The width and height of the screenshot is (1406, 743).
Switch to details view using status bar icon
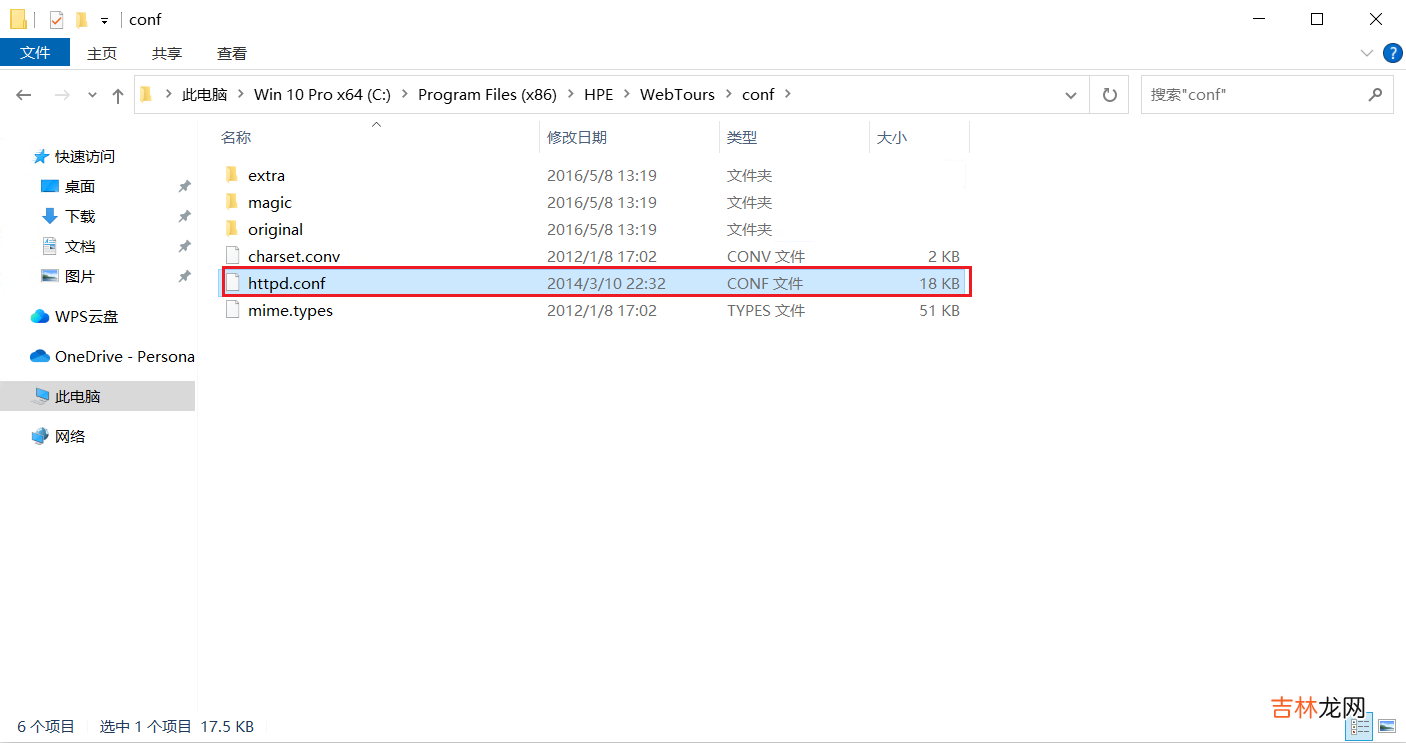[x=1359, y=726]
